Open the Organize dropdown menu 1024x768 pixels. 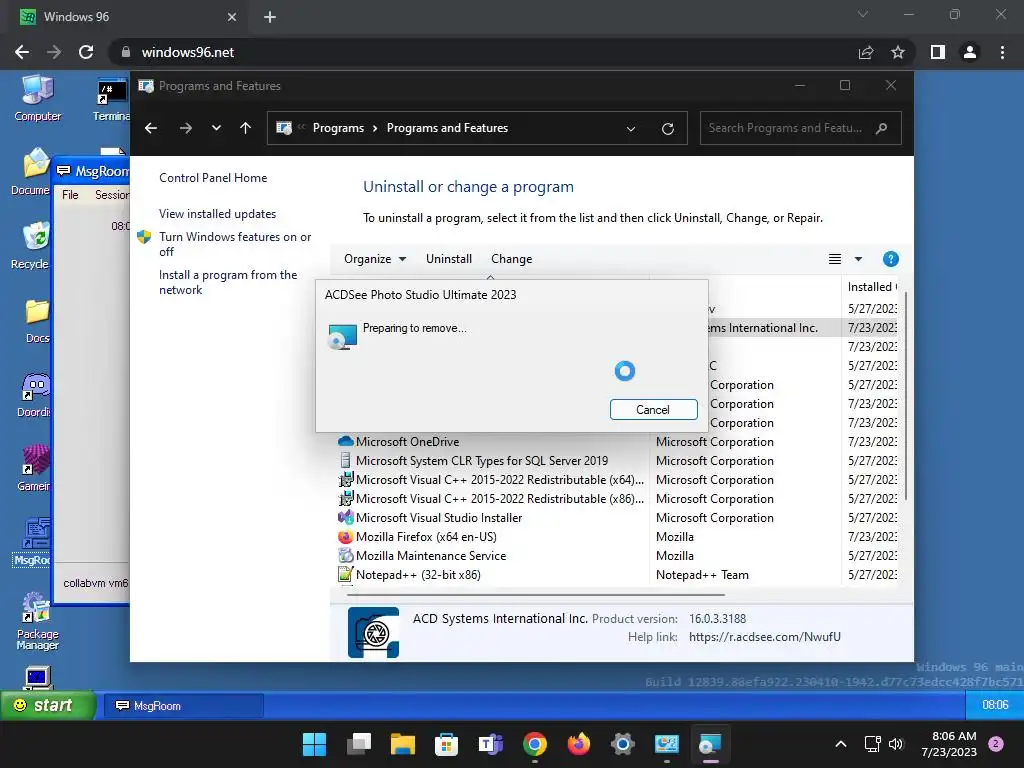point(375,259)
